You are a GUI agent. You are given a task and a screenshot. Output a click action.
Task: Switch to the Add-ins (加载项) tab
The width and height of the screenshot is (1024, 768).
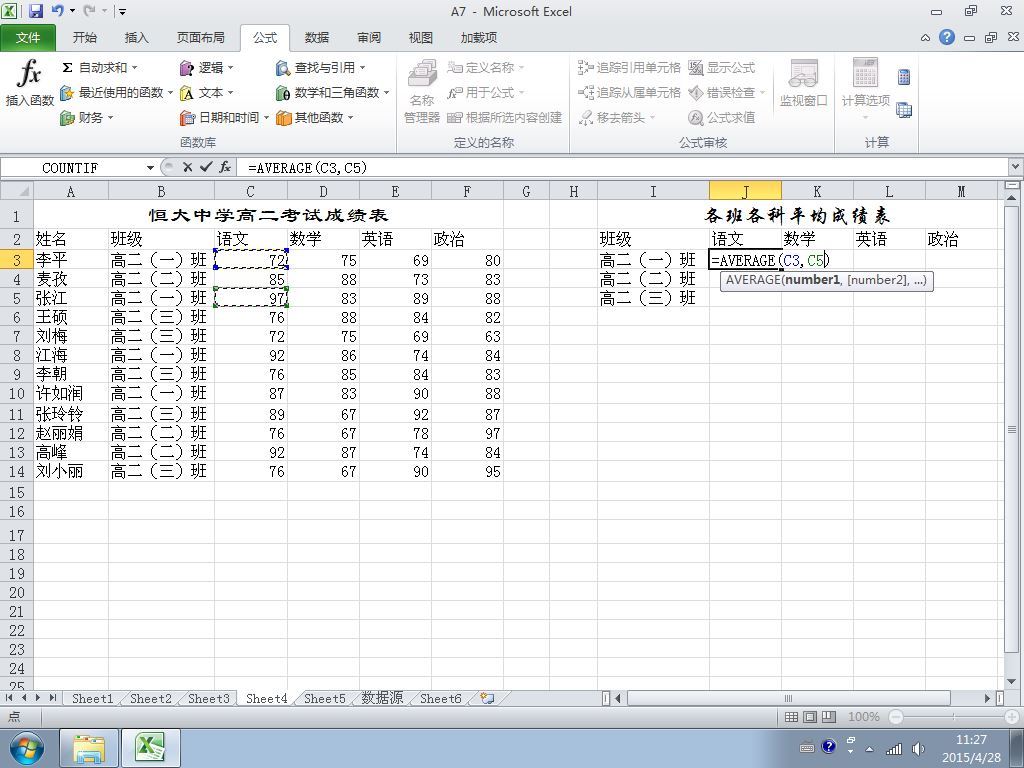pos(479,38)
